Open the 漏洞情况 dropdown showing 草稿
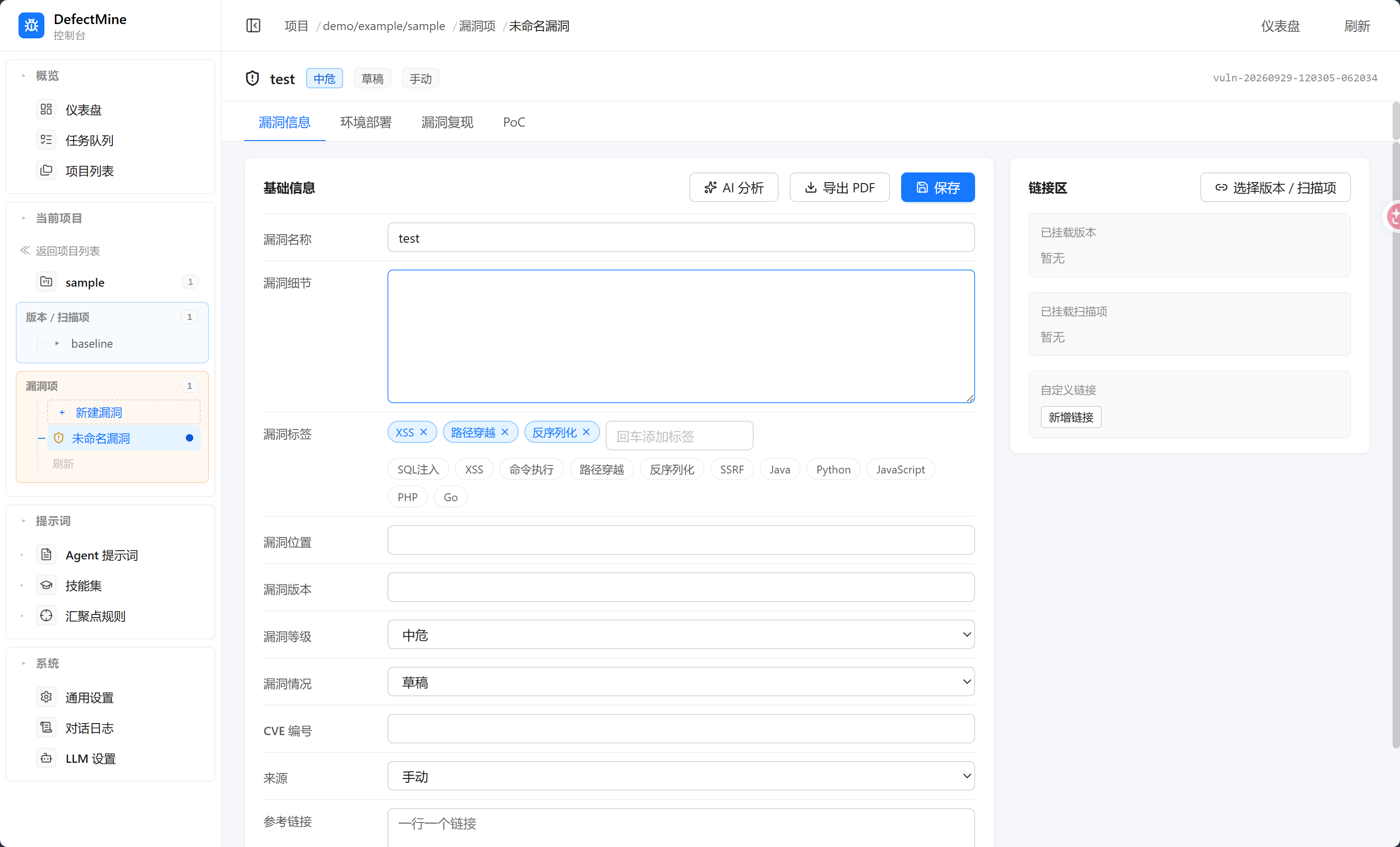The width and height of the screenshot is (1400, 847). 681,681
